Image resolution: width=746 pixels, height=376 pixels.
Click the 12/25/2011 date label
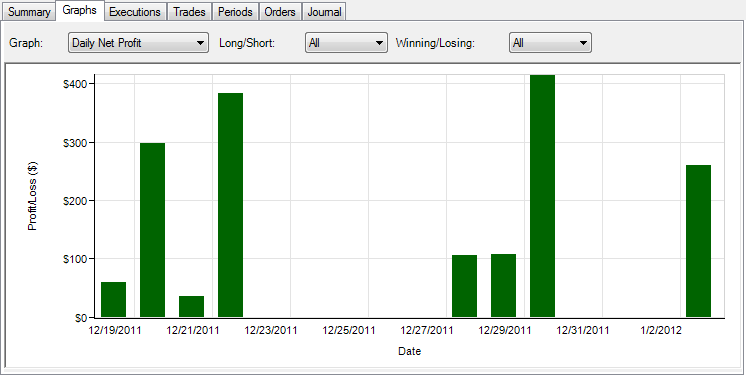(349, 330)
